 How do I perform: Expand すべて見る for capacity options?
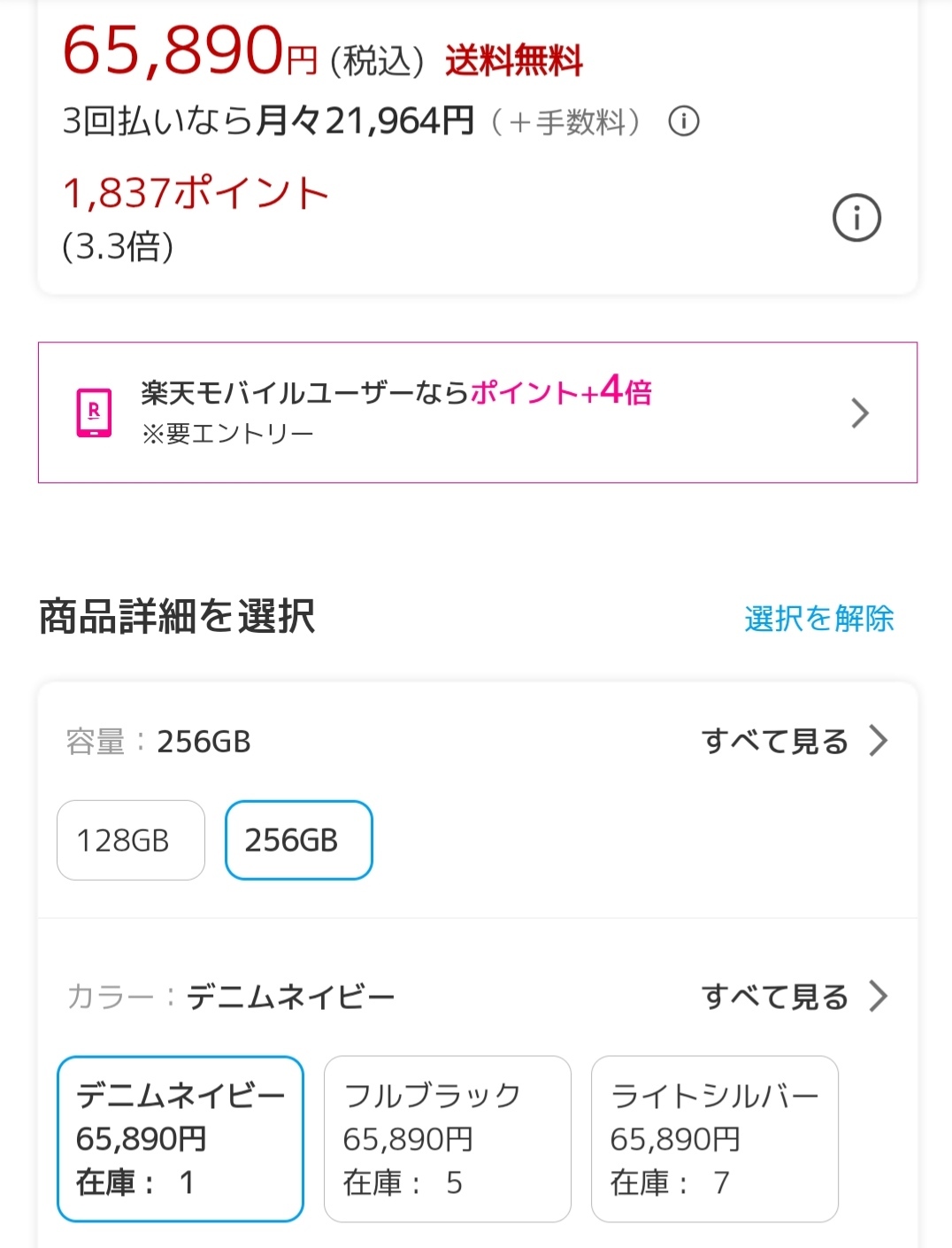pyautogui.click(x=775, y=741)
